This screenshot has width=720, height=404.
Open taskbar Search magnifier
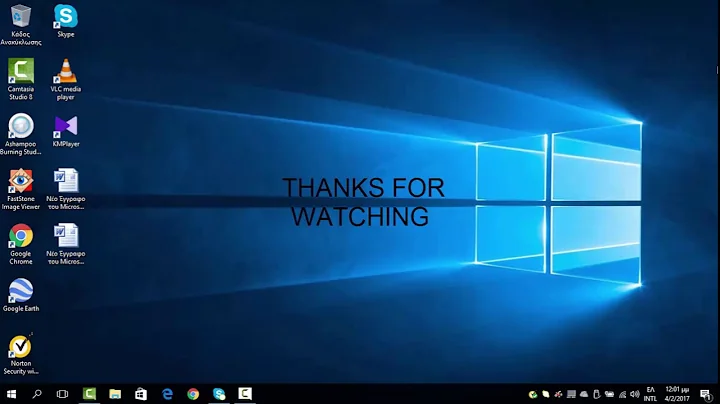click(x=37, y=394)
